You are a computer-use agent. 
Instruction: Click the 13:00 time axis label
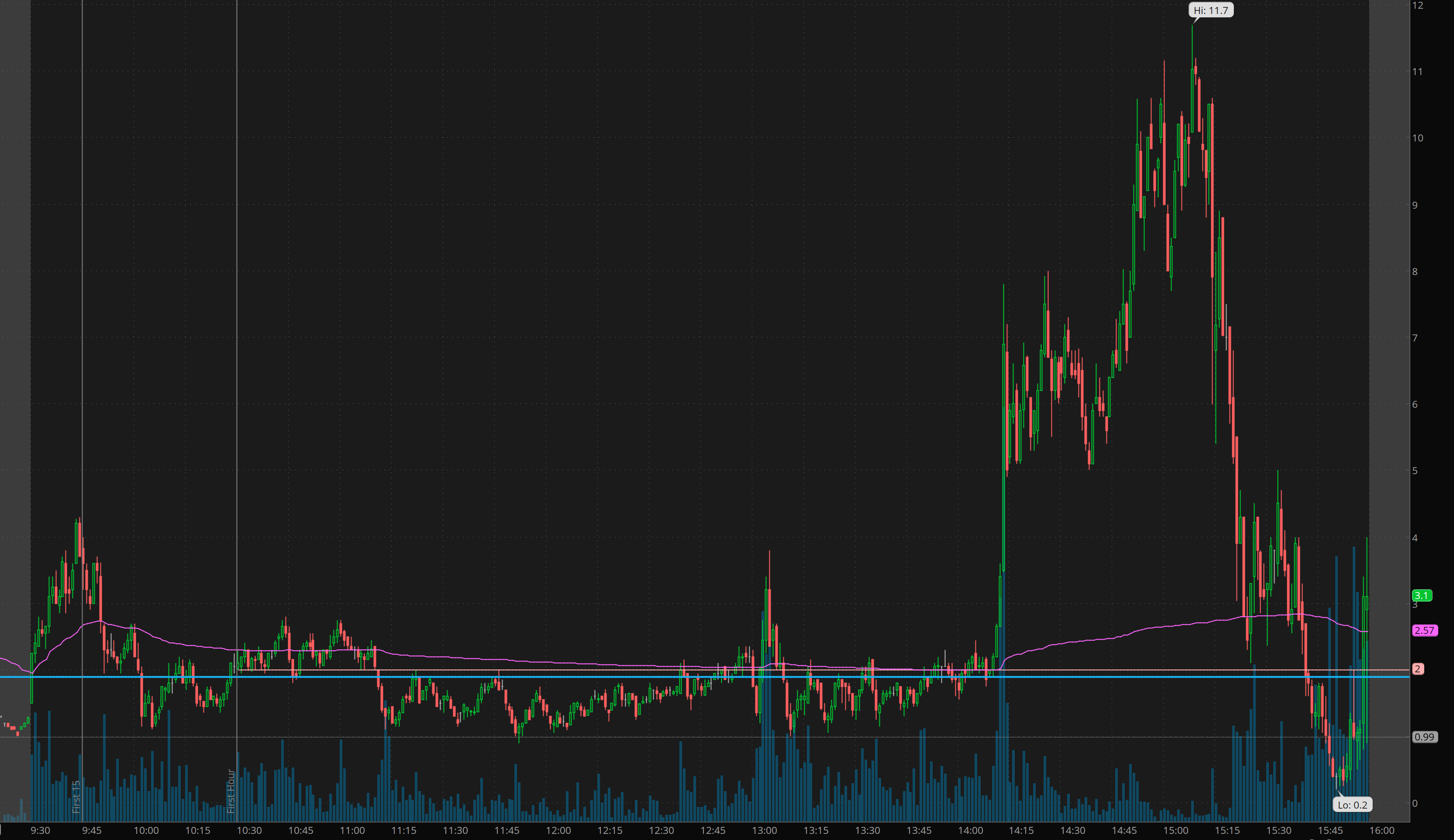tap(764, 830)
